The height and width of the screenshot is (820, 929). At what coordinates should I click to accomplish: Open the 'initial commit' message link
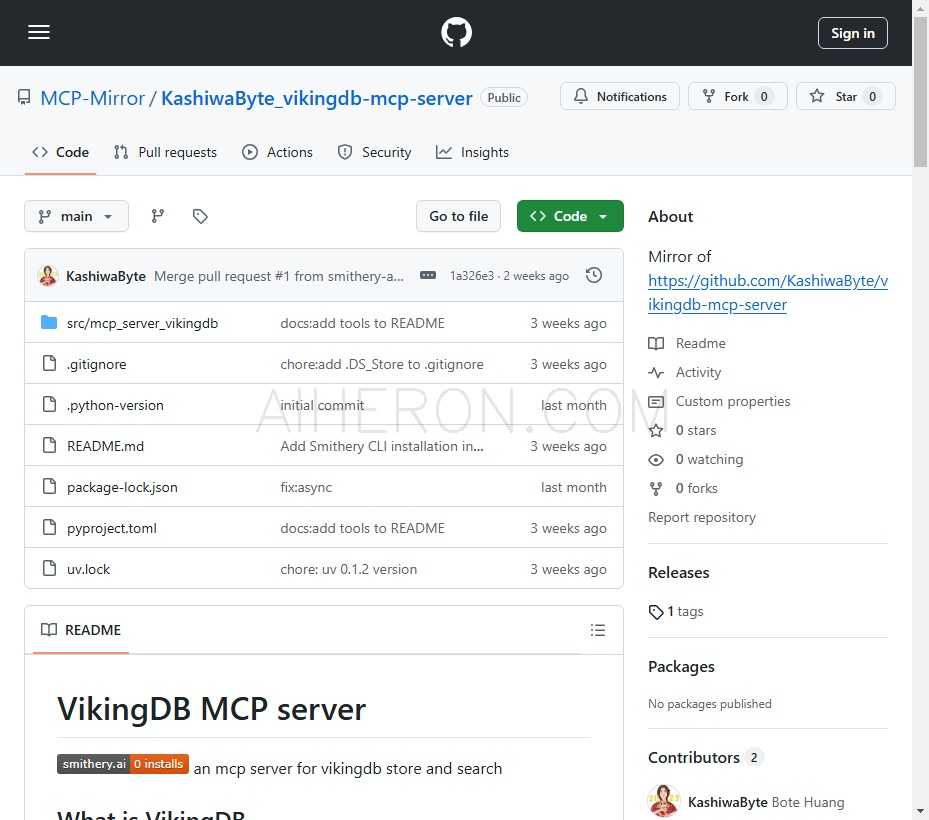322,405
